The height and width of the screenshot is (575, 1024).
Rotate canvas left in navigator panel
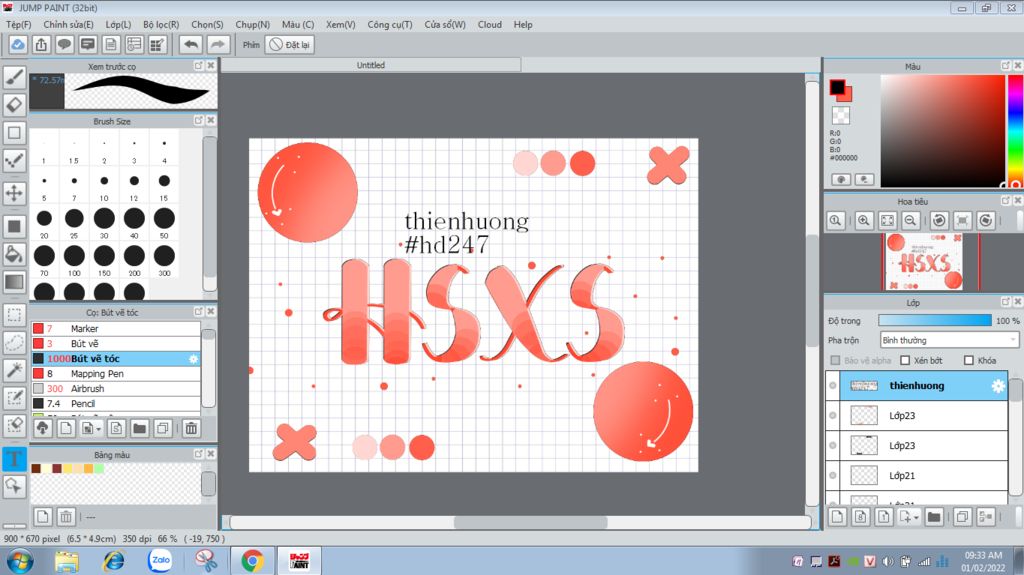pyautogui.click(x=939, y=221)
